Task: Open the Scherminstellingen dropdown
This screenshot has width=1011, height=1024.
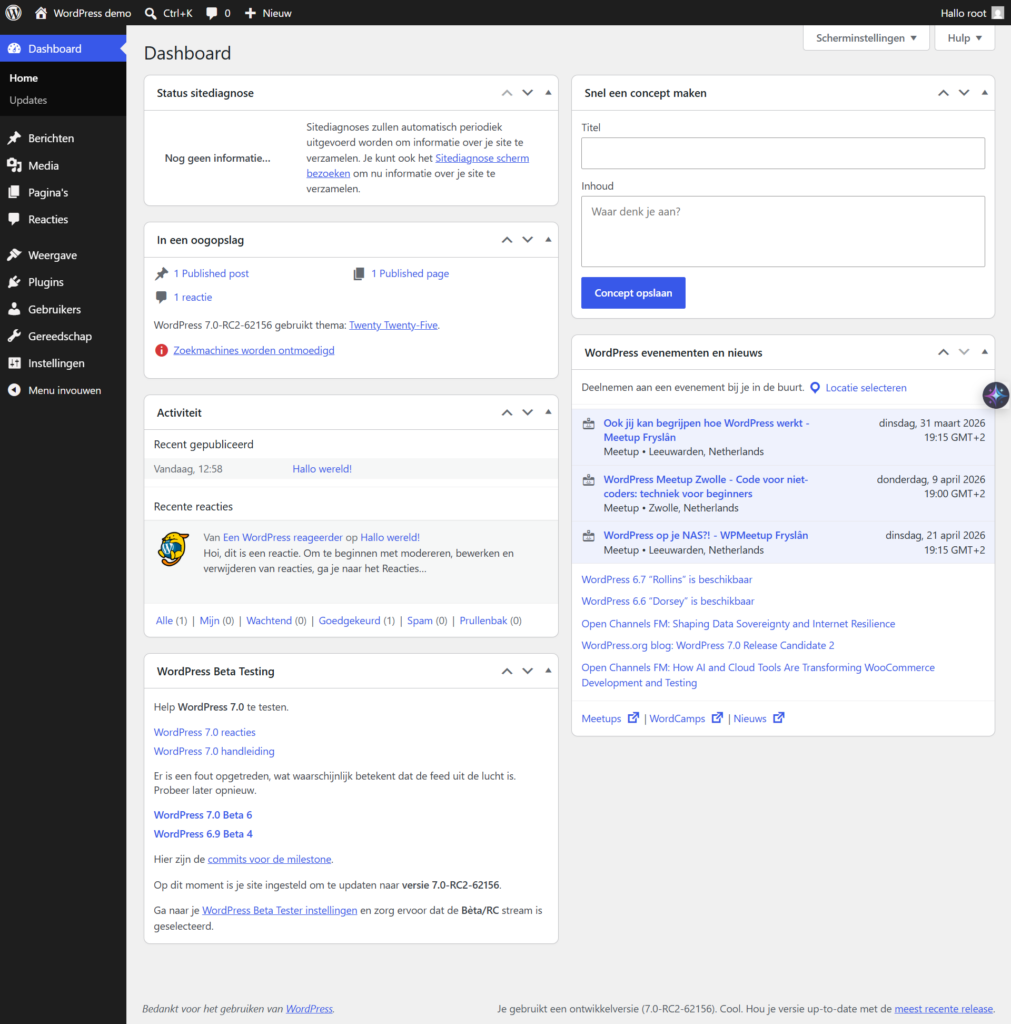Action: 865,38
